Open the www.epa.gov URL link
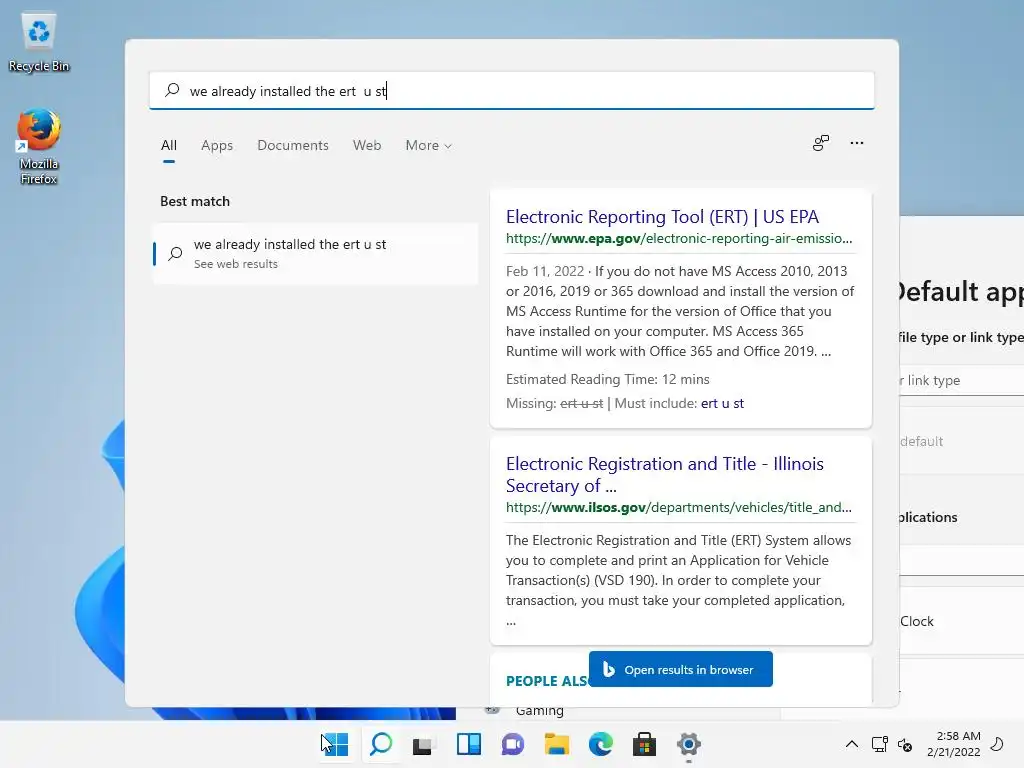1024x768 pixels. click(x=679, y=238)
